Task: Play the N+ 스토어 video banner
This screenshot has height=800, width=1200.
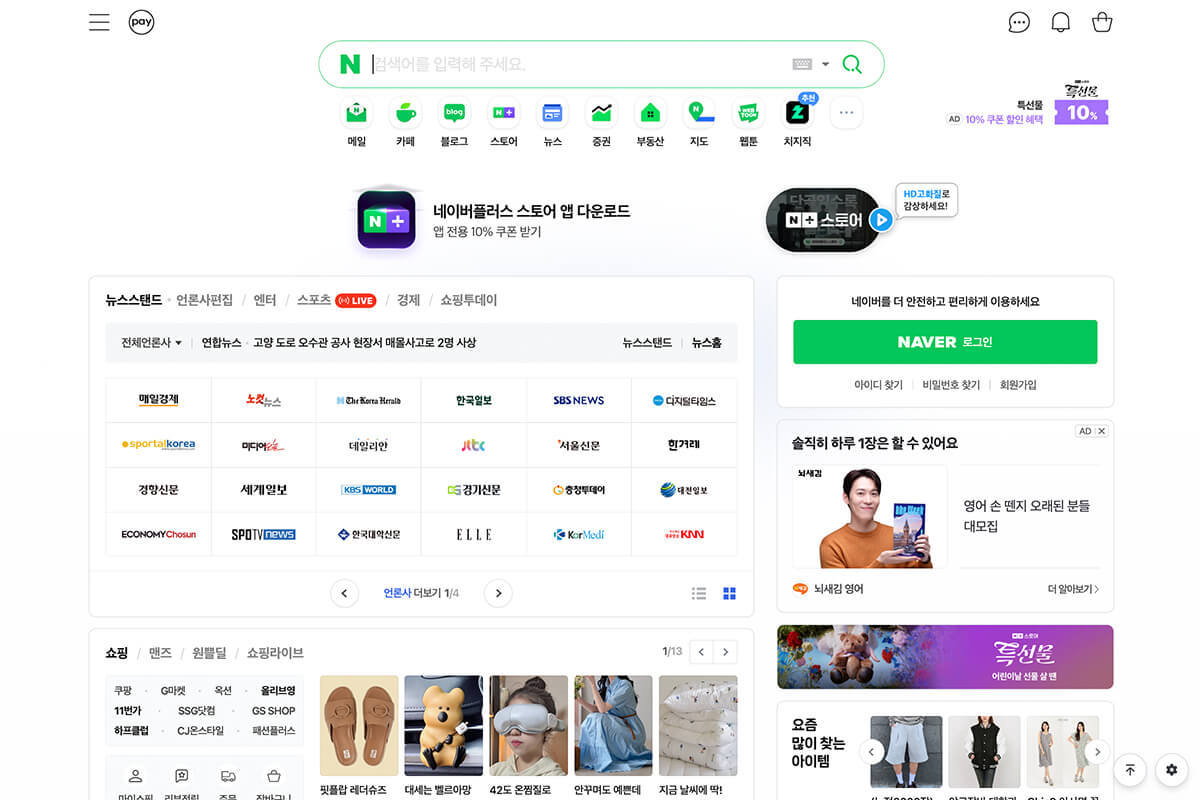Action: (881, 220)
